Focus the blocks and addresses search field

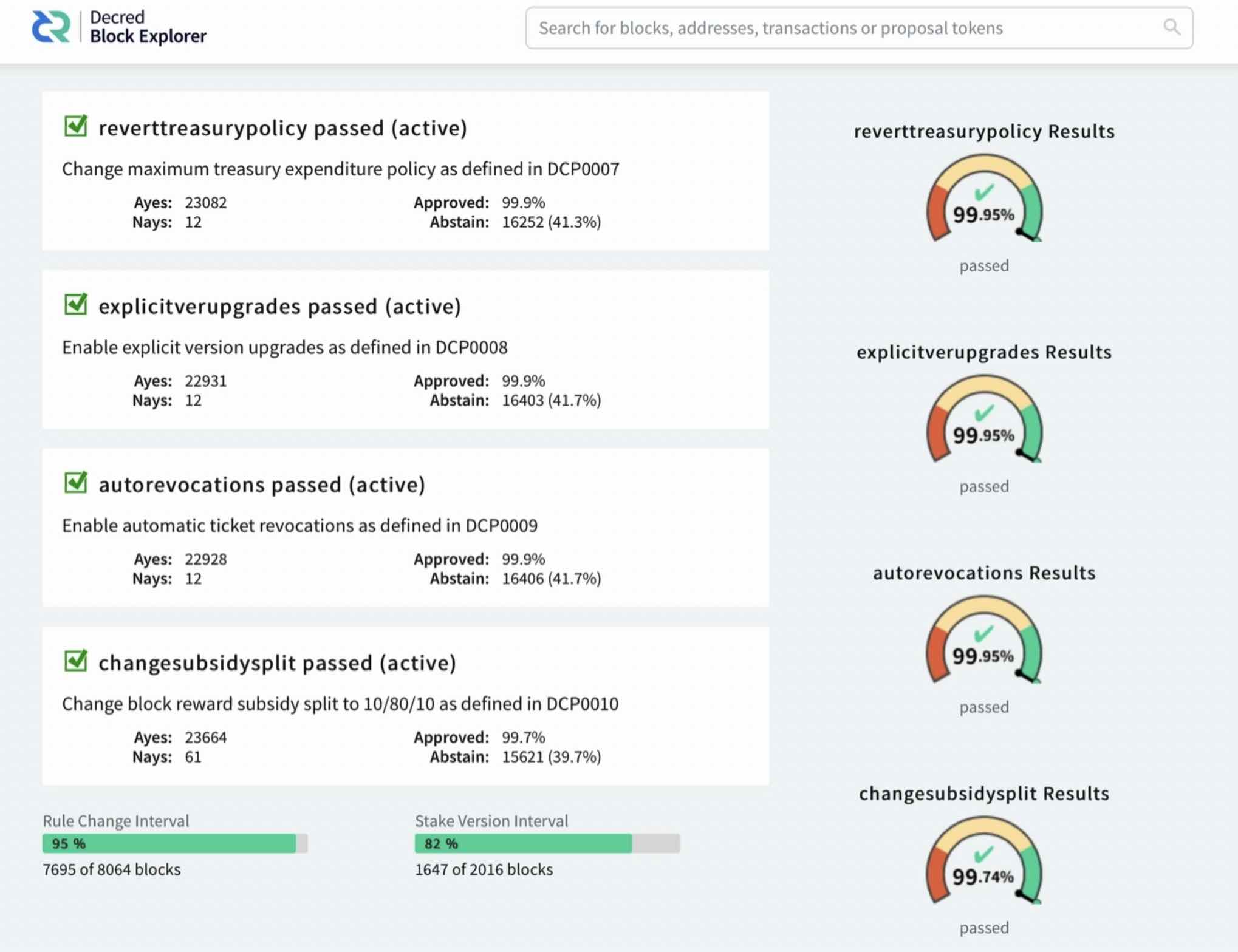859,28
